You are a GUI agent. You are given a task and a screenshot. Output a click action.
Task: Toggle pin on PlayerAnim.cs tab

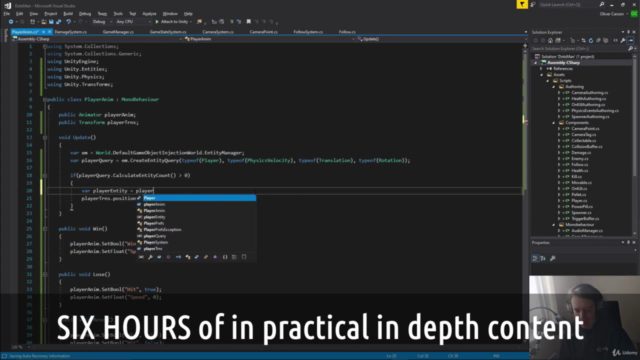44,32
